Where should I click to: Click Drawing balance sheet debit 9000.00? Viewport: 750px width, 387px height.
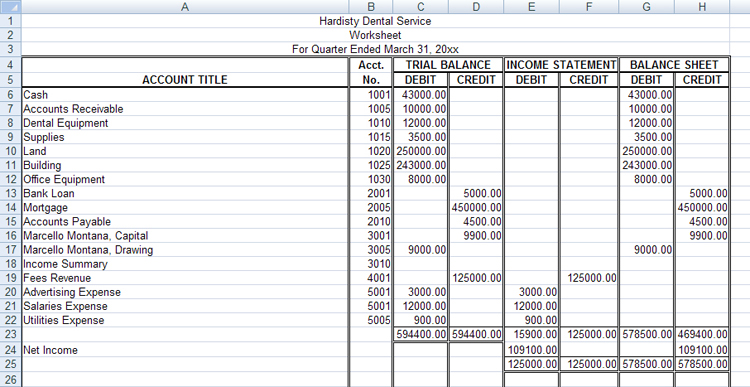(646, 250)
